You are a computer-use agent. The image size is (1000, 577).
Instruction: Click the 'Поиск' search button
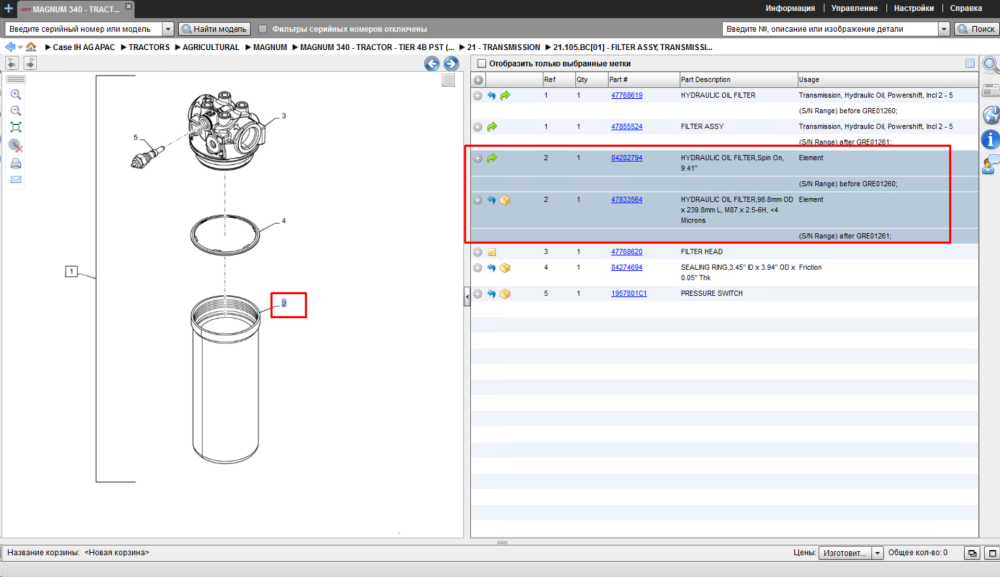pos(976,29)
